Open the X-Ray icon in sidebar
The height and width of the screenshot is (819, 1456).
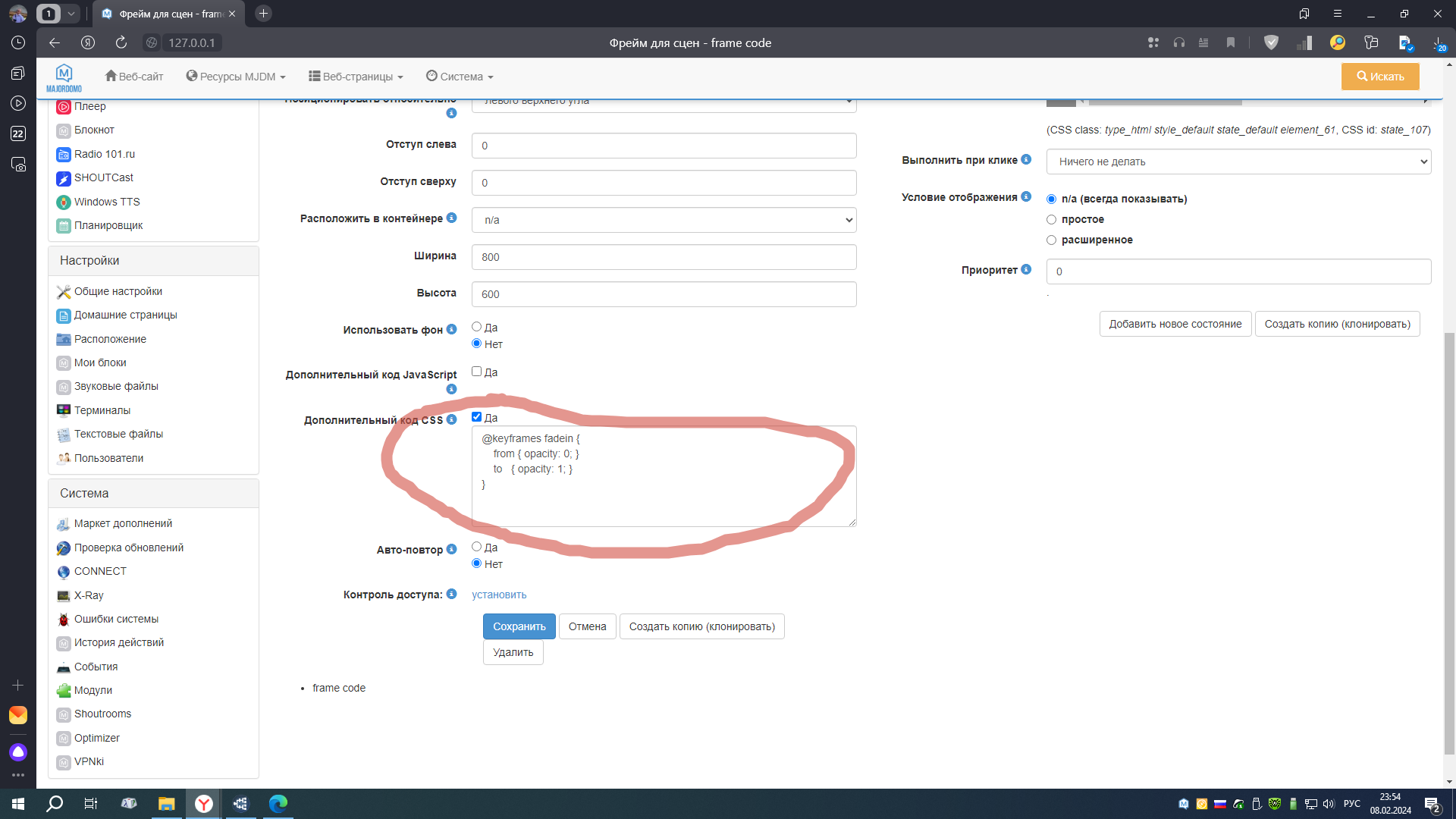pos(64,596)
